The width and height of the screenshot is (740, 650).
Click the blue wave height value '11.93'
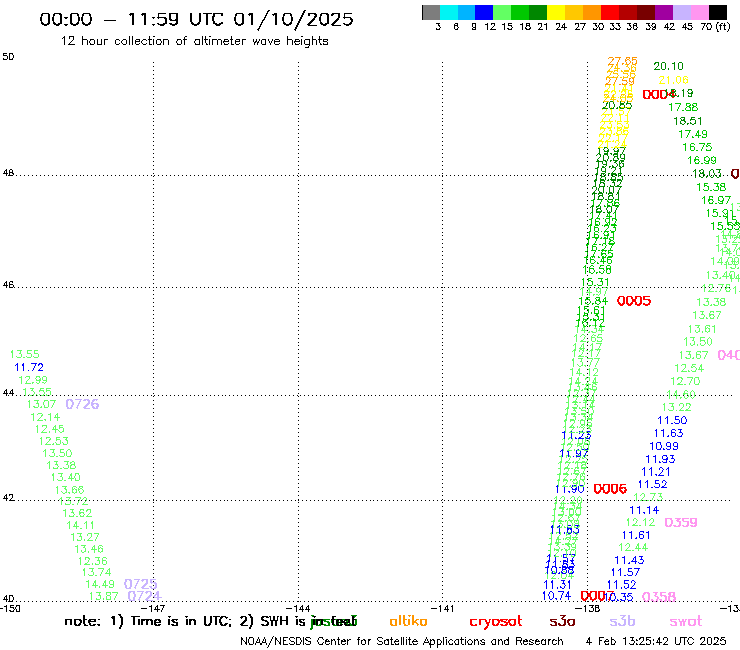coord(660,459)
